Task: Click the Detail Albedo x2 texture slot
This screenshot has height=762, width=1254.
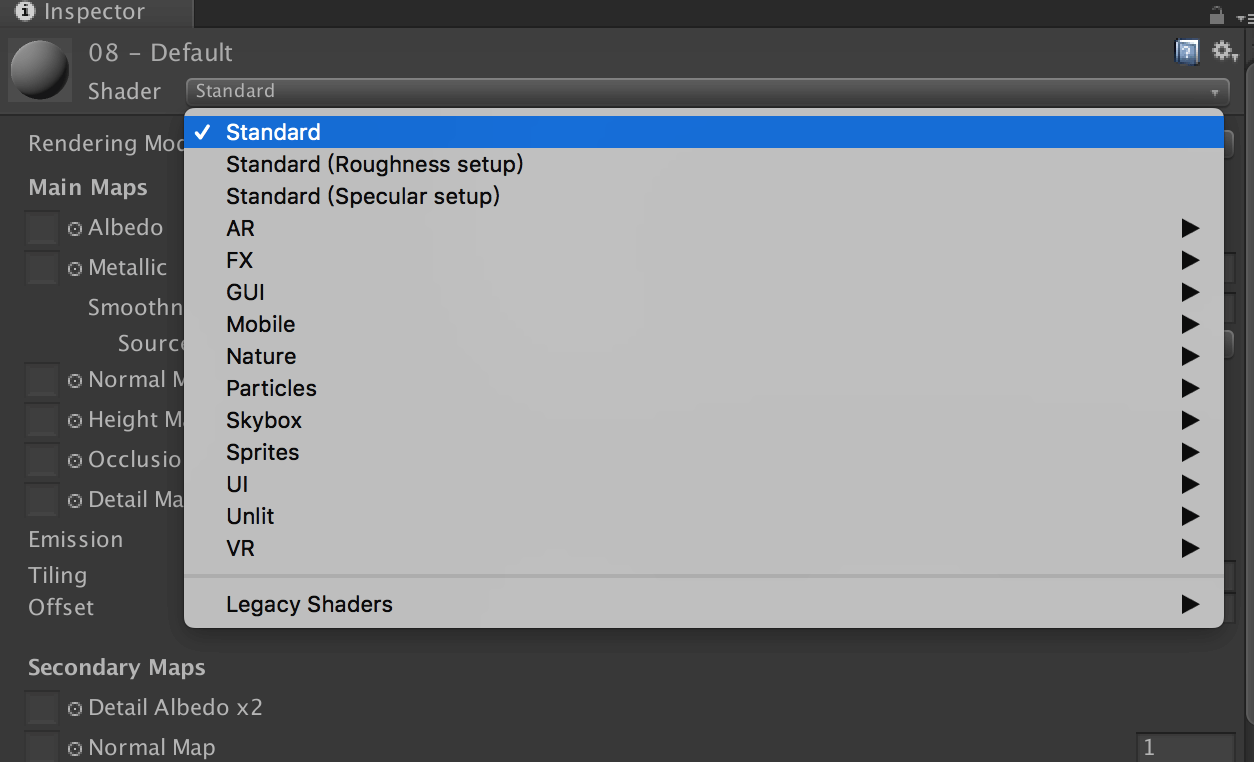Action: (42, 709)
